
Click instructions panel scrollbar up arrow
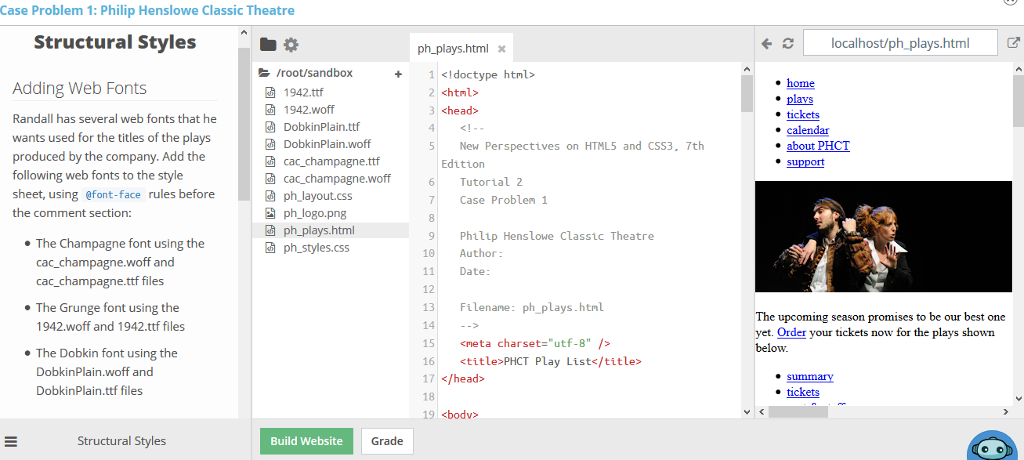tap(244, 33)
